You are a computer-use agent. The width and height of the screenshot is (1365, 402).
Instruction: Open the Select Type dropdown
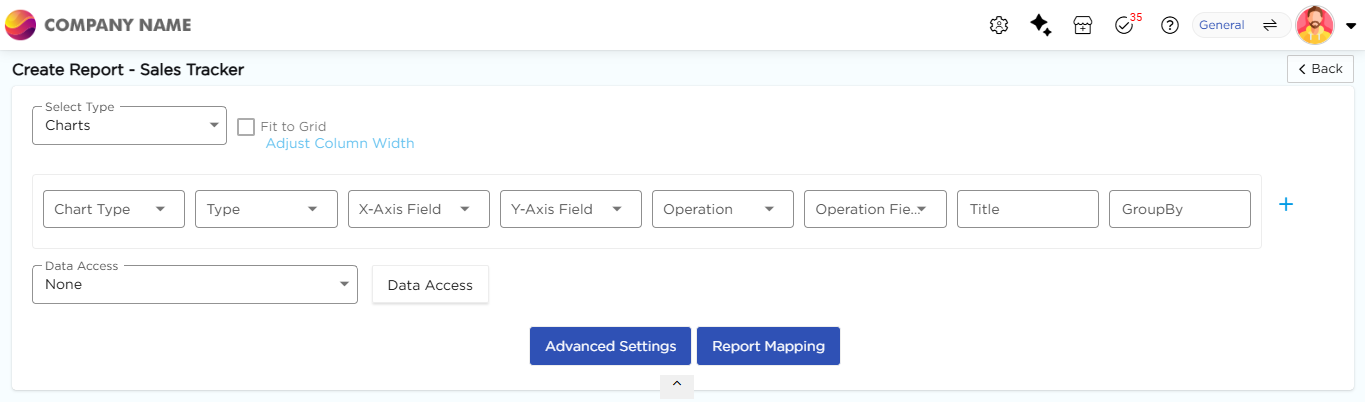(129, 126)
